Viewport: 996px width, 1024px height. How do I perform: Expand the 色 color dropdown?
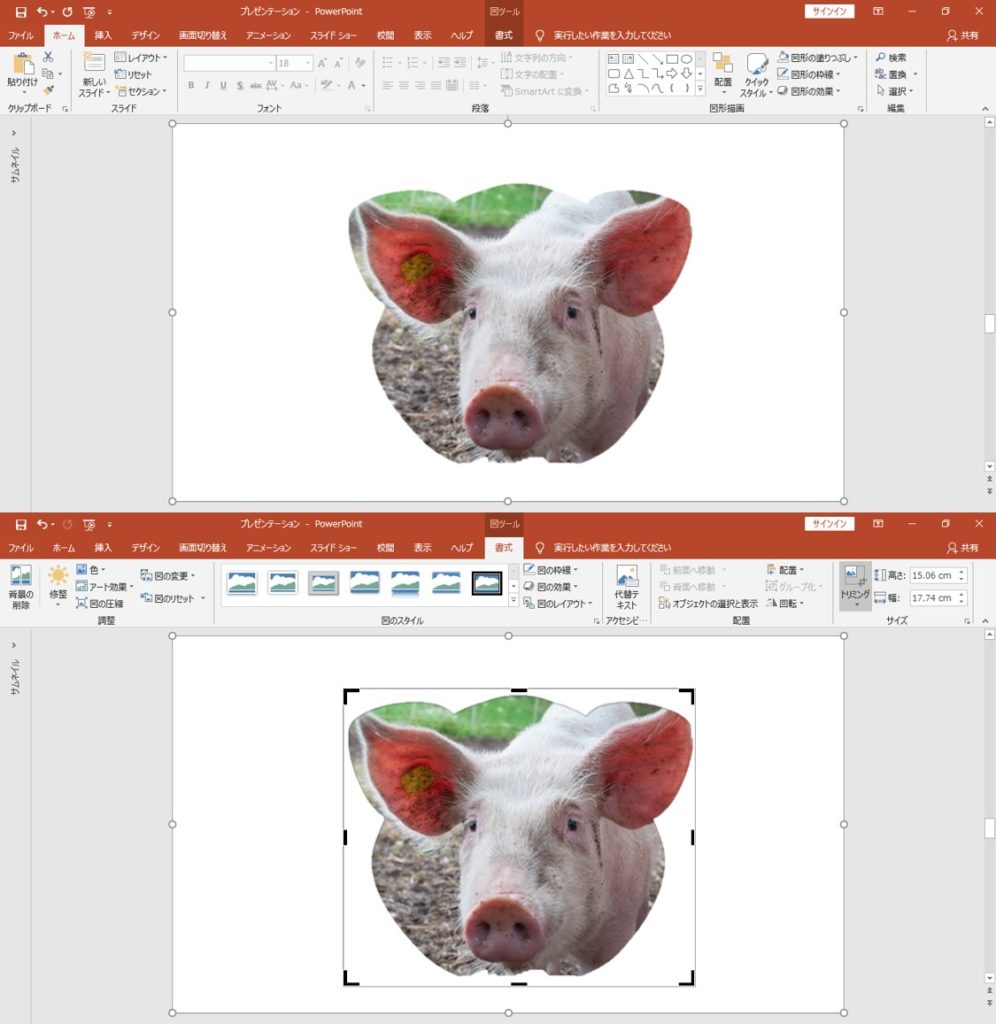[91, 570]
